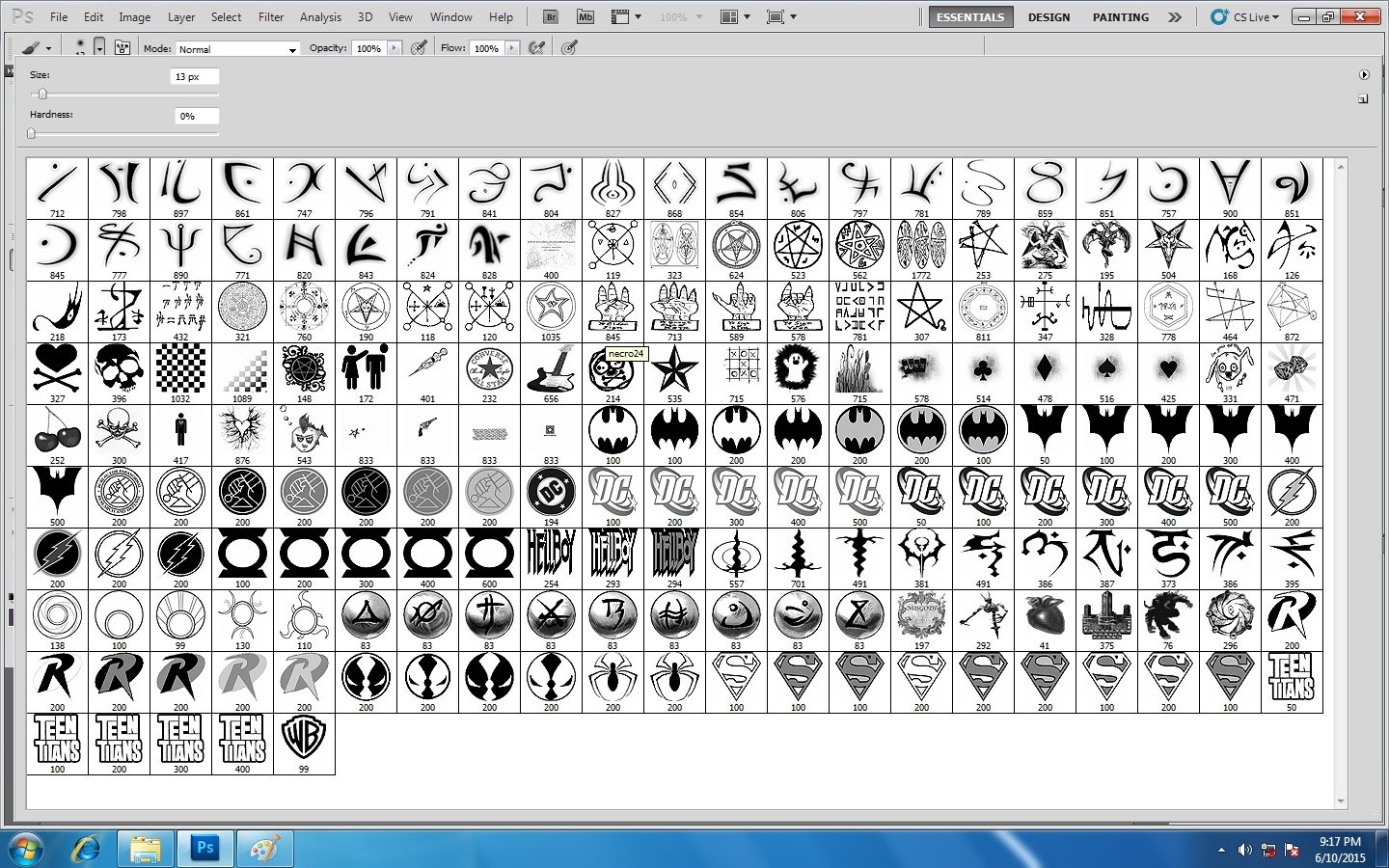Select the checkerboard brush 1032
The width and height of the screenshot is (1389, 868).
coord(180,373)
